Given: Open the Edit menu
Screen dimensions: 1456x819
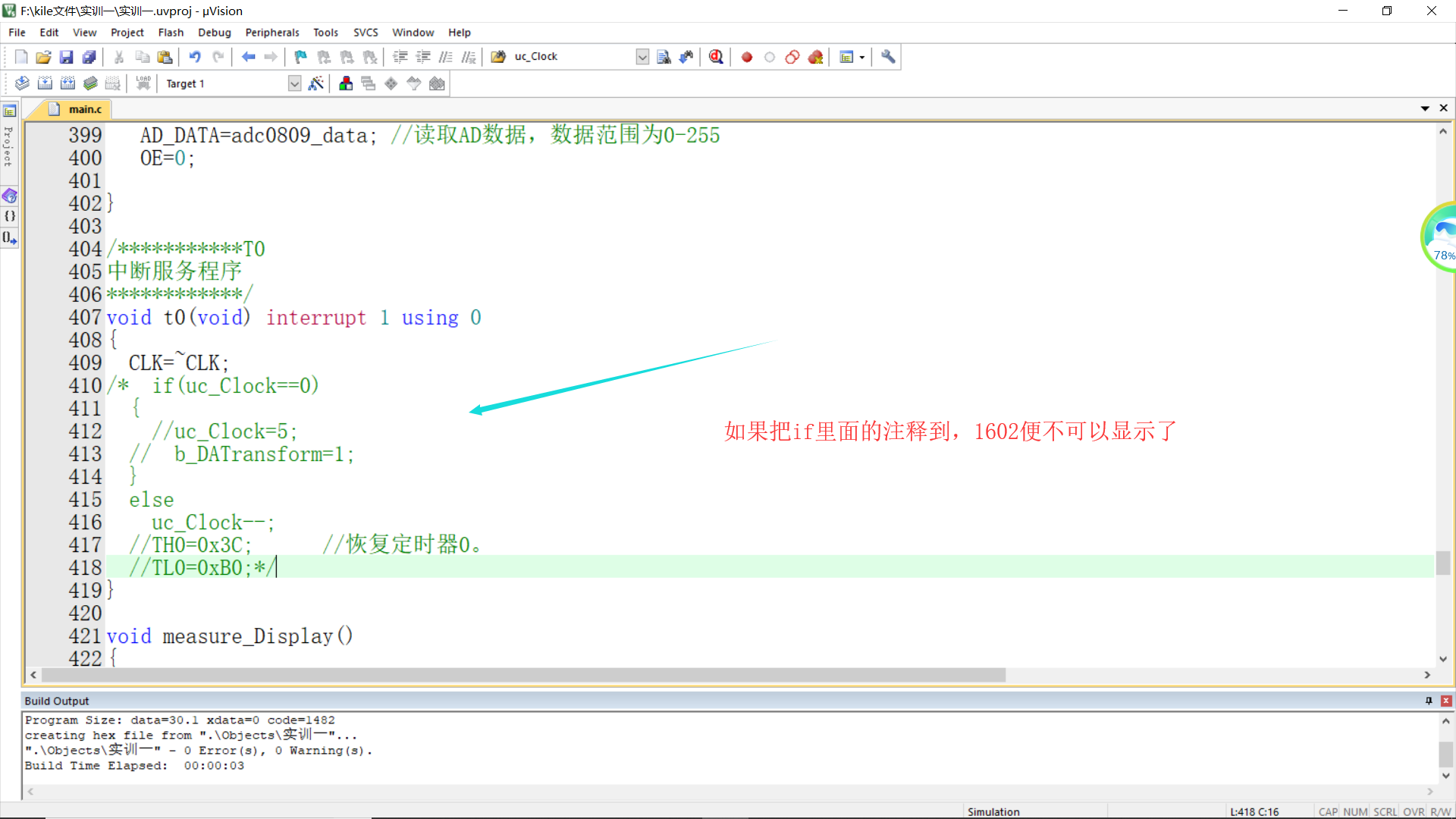Looking at the screenshot, I should pos(49,33).
